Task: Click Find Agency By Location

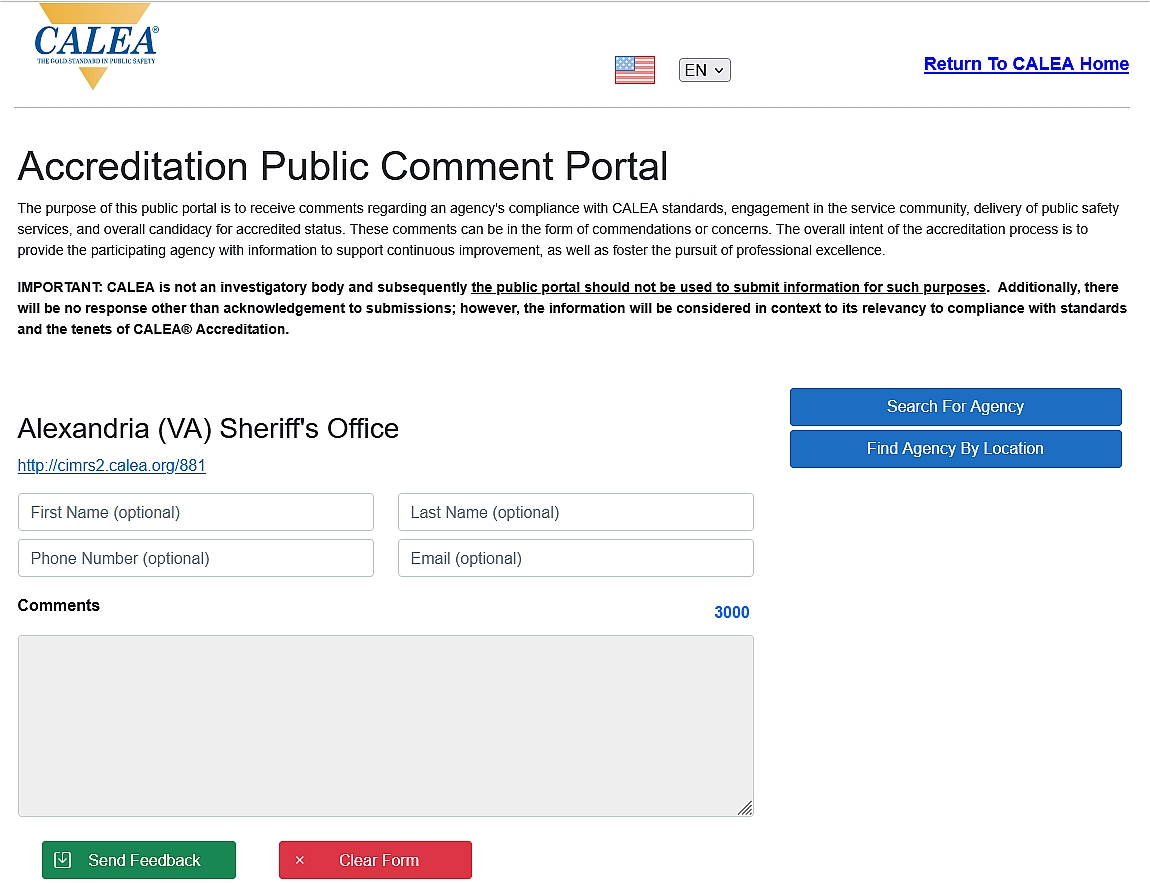Action: pyautogui.click(x=956, y=449)
